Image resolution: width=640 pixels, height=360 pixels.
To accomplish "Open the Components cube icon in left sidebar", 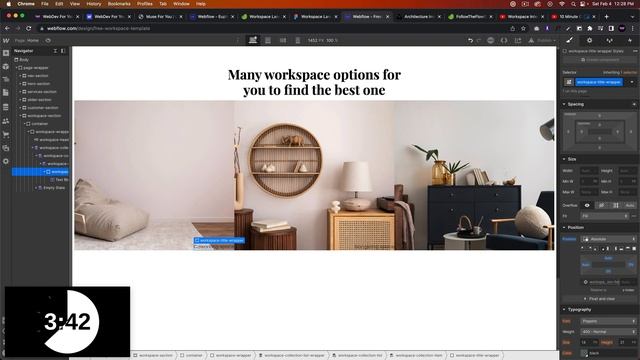I will (6, 66).
